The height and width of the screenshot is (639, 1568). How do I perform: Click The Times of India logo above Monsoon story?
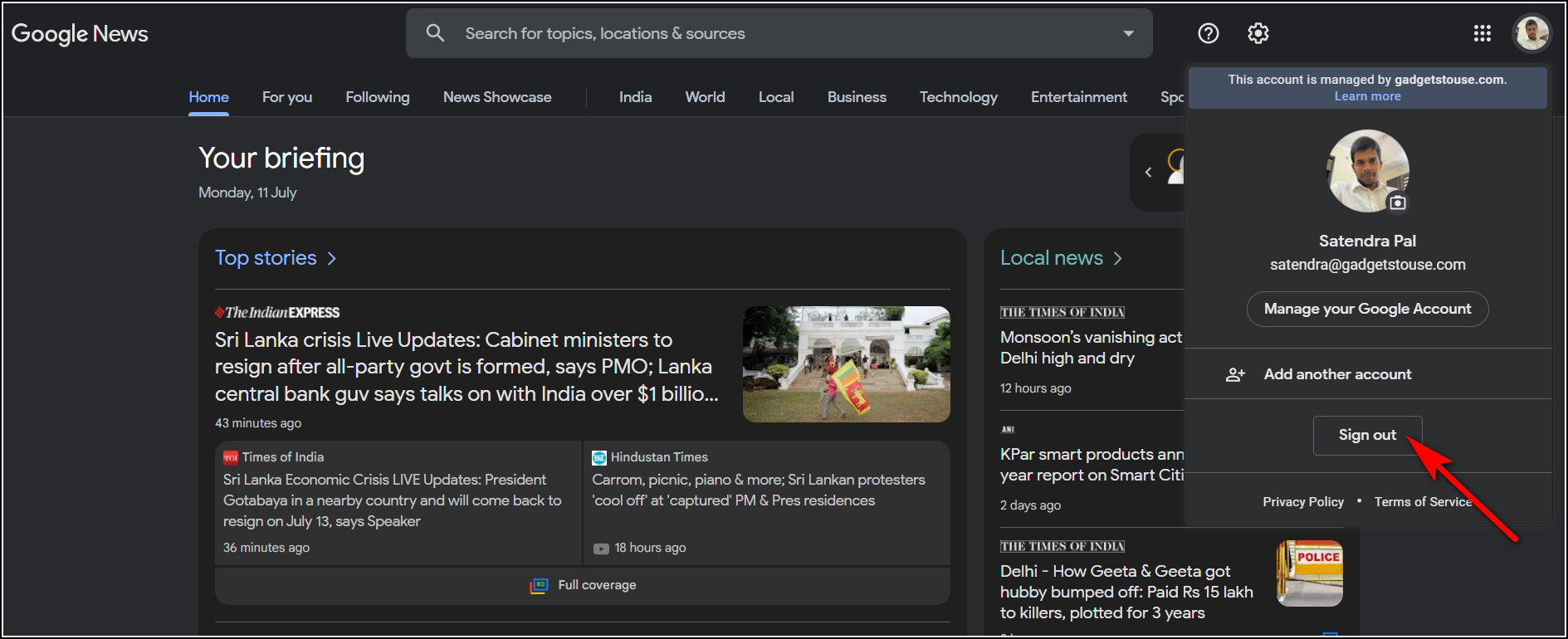[x=1062, y=313]
